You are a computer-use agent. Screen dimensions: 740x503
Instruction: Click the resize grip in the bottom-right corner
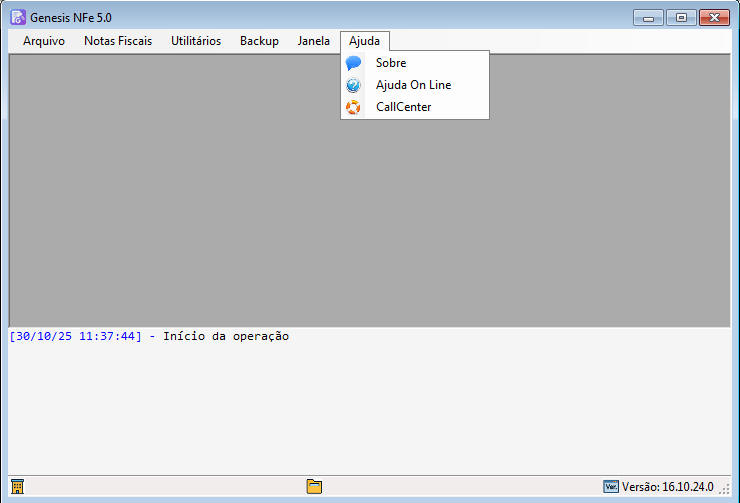(x=725, y=488)
